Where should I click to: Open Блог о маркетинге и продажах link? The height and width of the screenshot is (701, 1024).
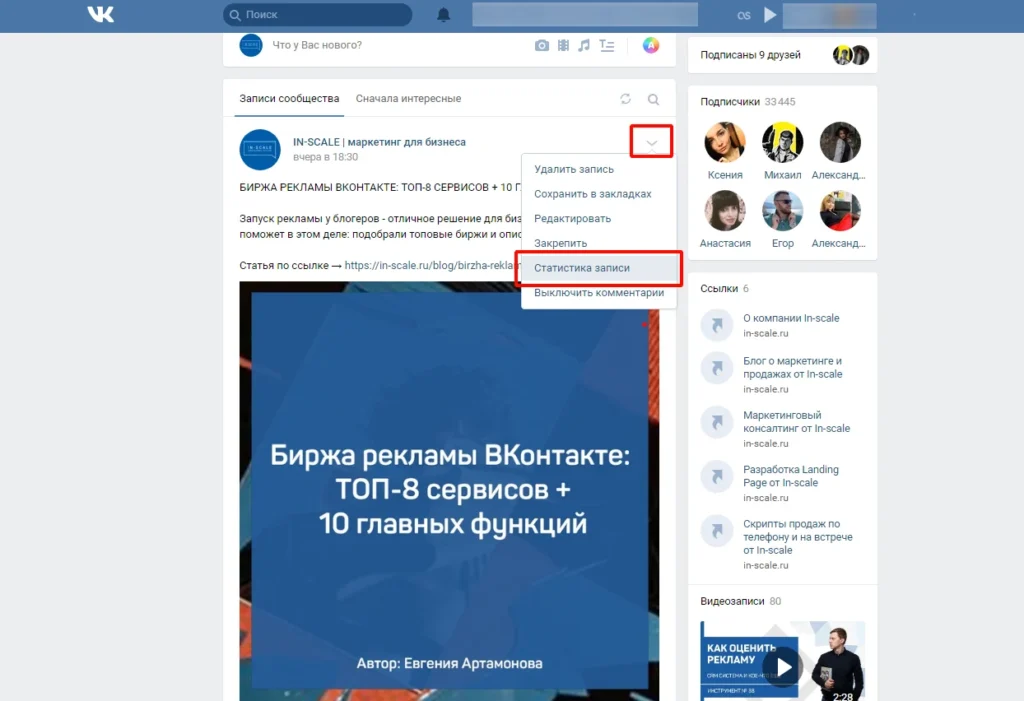coord(793,367)
